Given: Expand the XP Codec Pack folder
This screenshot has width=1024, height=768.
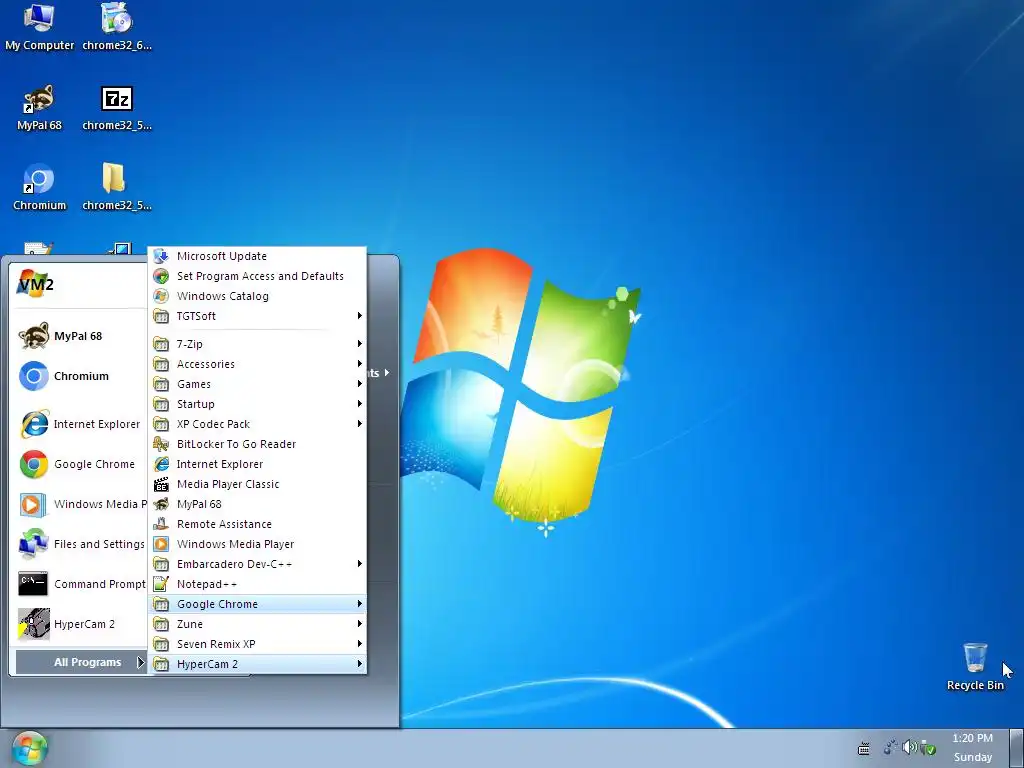Looking at the screenshot, I should point(257,424).
